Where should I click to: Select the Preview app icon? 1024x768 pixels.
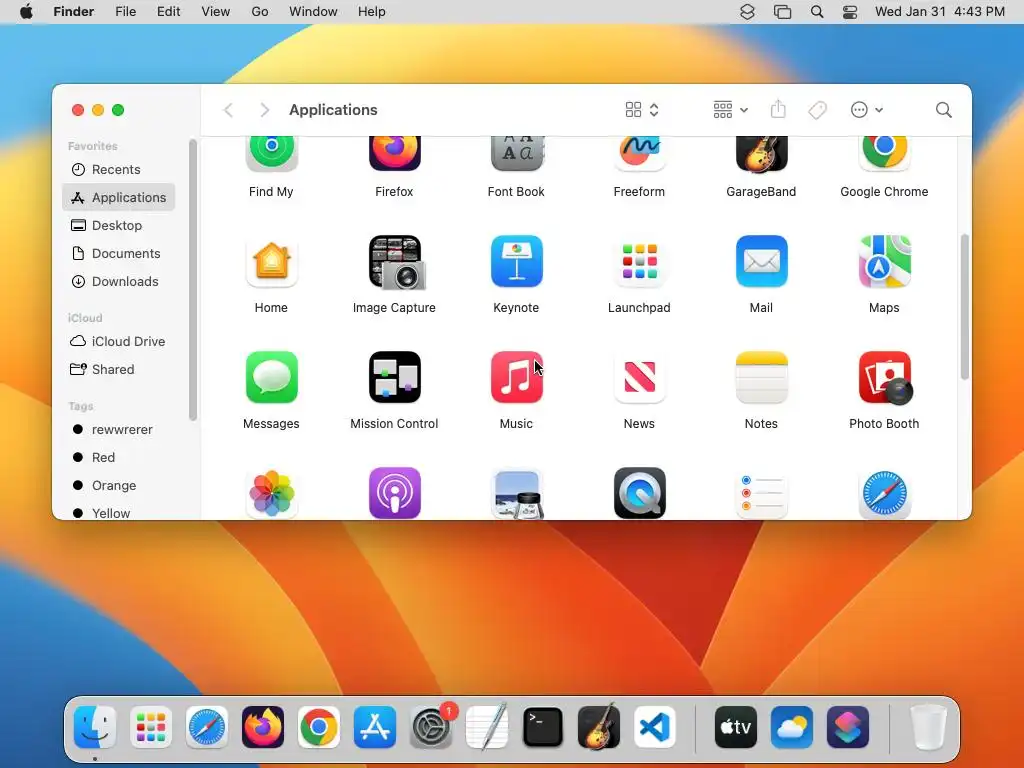pyautogui.click(x=517, y=493)
